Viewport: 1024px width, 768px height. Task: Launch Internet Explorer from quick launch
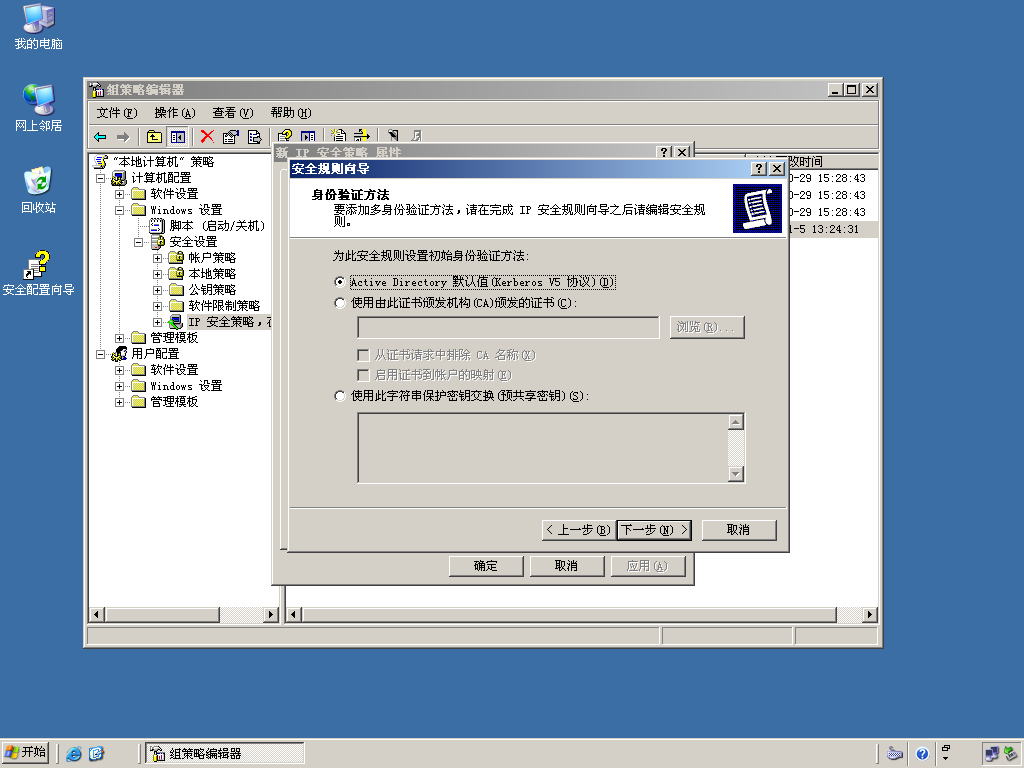pyautogui.click(x=74, y=754)
